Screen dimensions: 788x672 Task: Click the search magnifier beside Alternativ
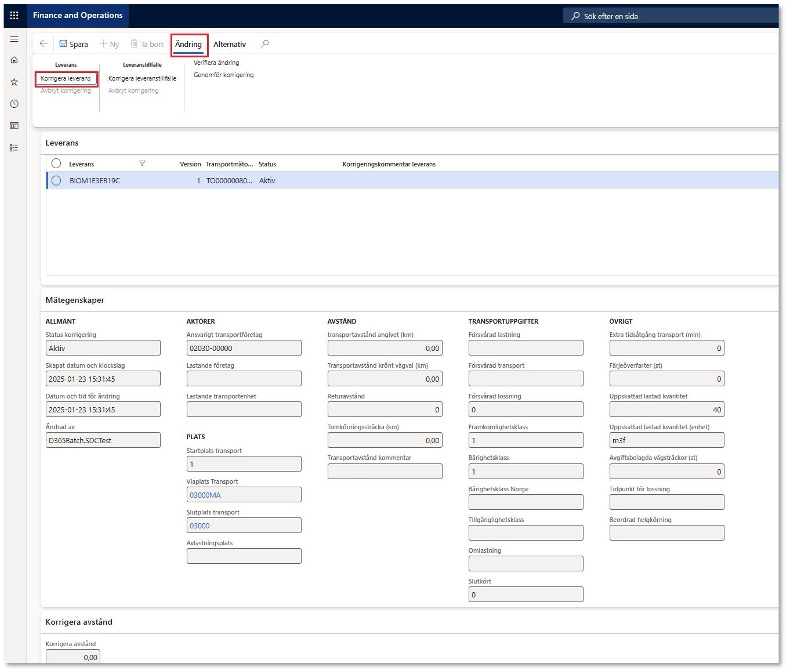pos(265,44)
